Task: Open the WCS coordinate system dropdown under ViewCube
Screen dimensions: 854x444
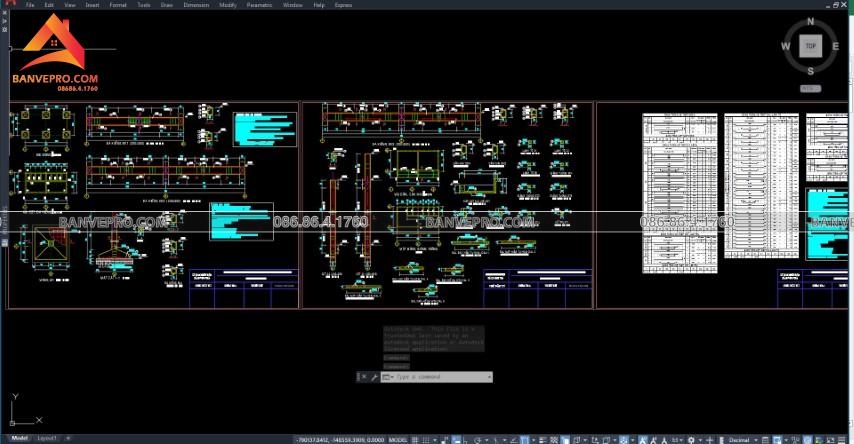Action: [810, 88]
